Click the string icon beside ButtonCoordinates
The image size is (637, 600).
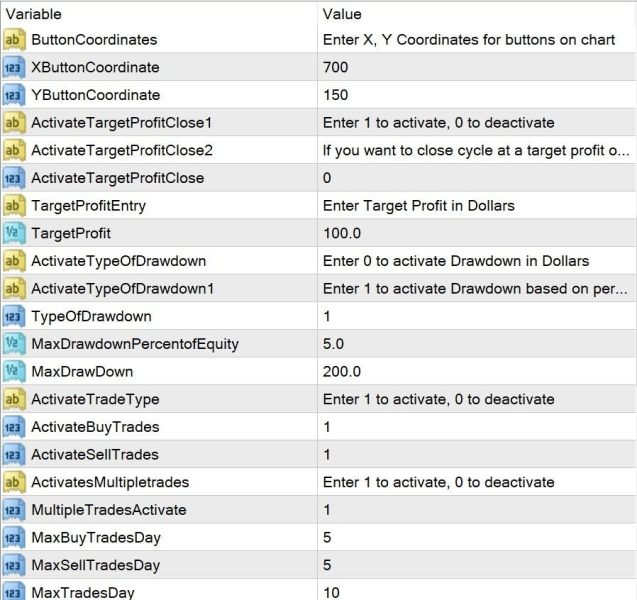(14, 40)
